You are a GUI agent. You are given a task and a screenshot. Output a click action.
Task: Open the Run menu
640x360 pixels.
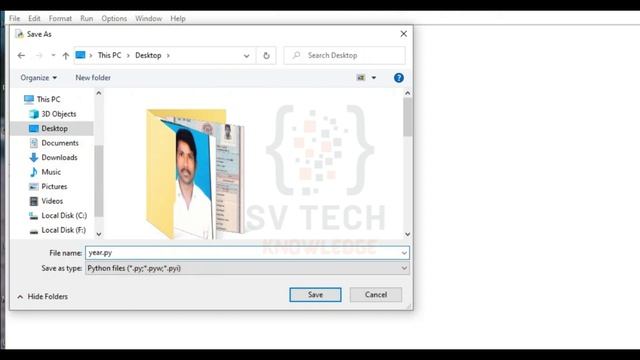point(87,18)
